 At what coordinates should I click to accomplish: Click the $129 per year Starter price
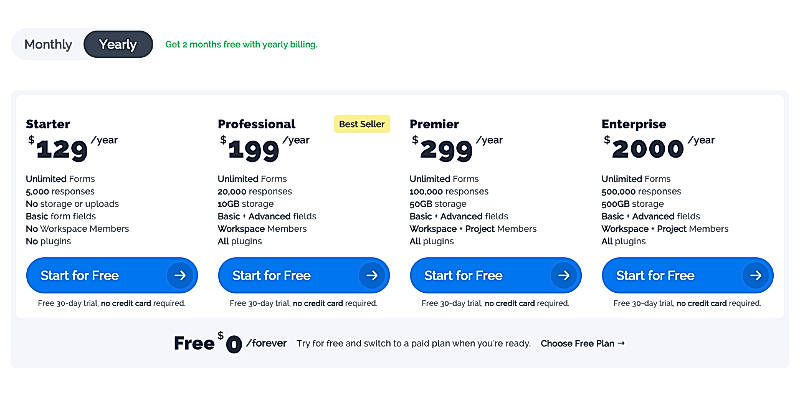[x=72, y=148]
